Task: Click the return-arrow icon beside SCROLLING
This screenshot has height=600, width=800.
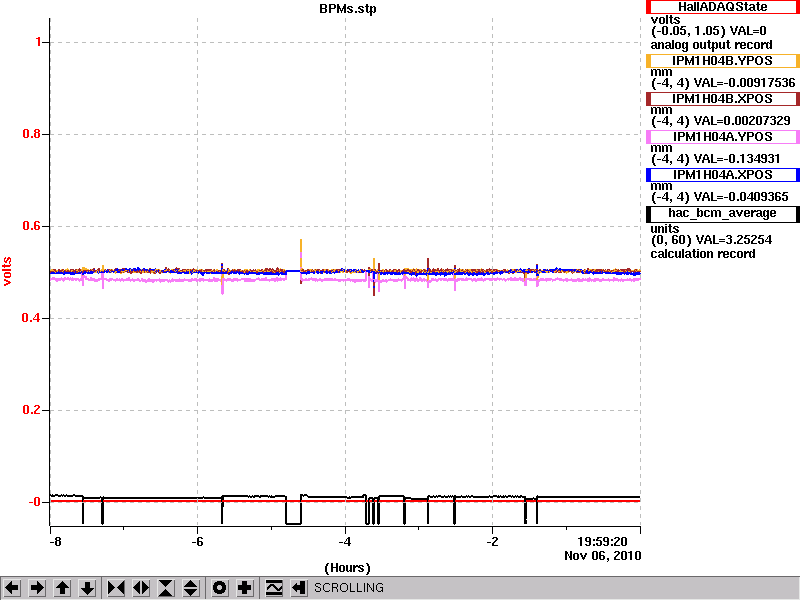Action: [299, 588]
